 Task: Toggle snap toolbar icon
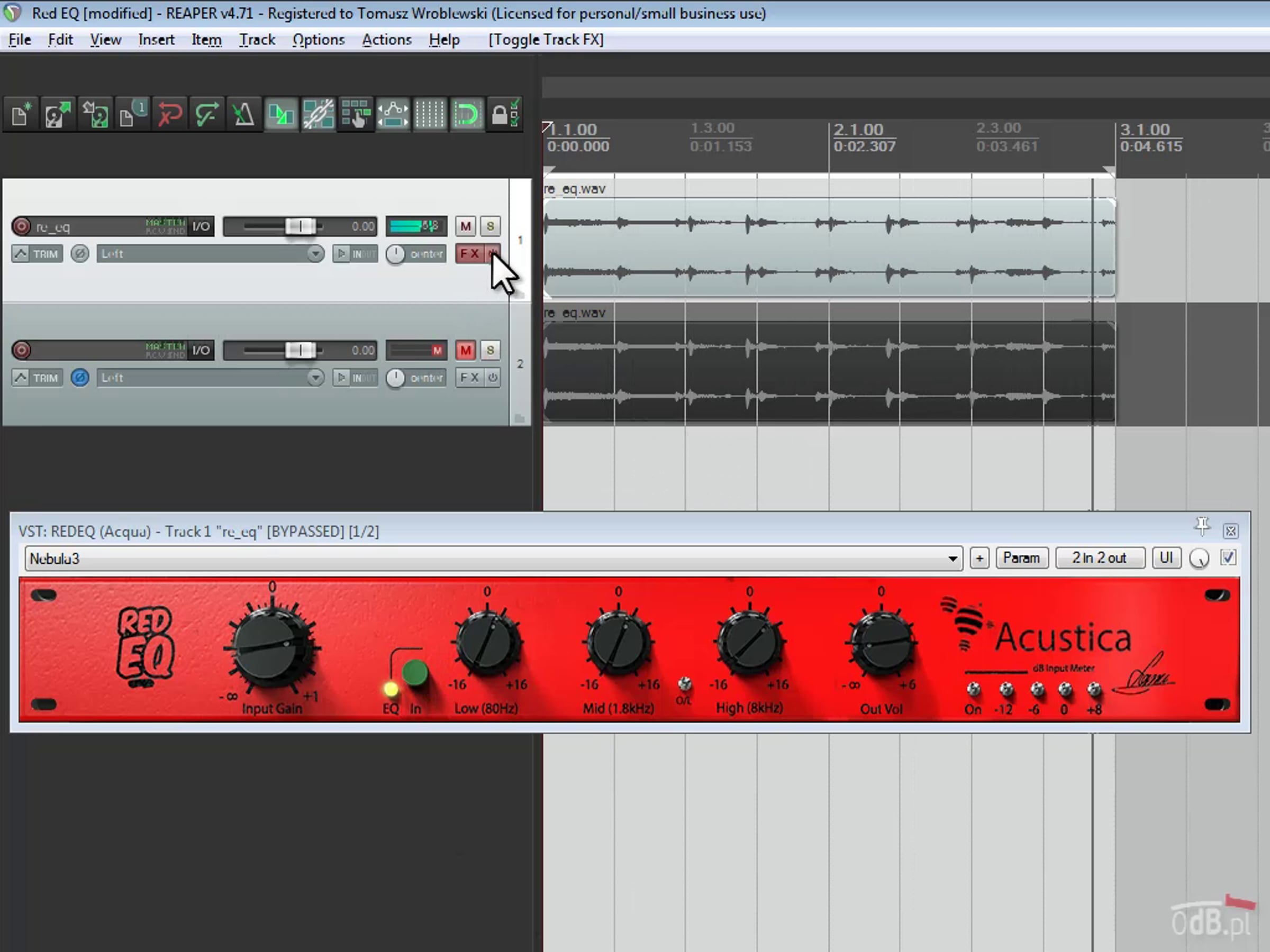pos(467,114)
